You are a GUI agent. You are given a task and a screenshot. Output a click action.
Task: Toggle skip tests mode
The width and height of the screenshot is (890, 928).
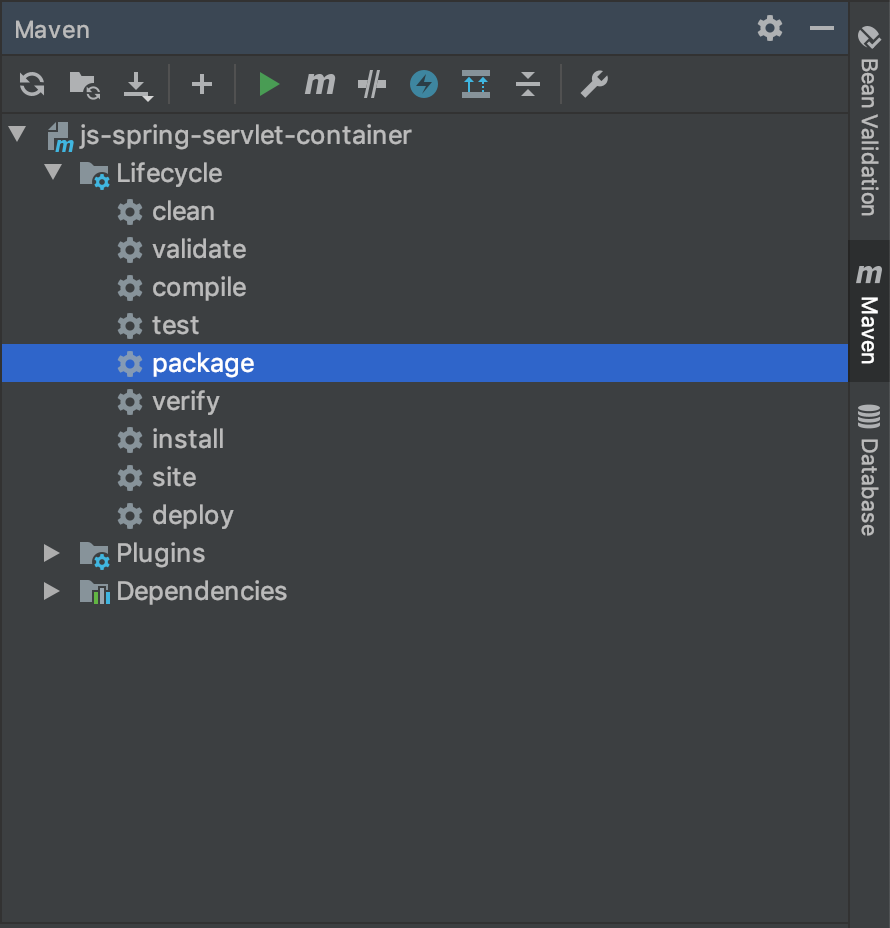click(371, 85)
